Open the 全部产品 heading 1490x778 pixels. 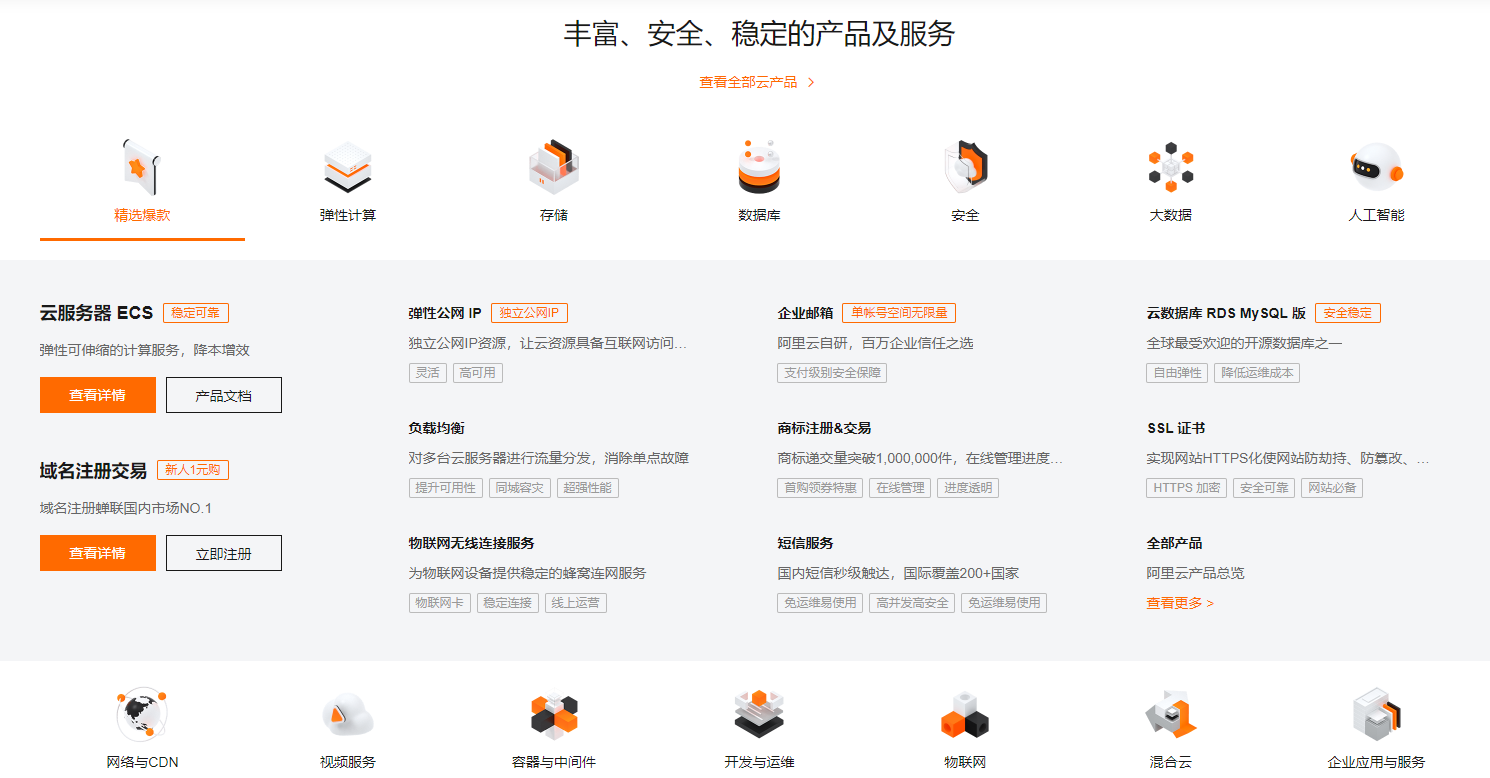point(1174,543)
